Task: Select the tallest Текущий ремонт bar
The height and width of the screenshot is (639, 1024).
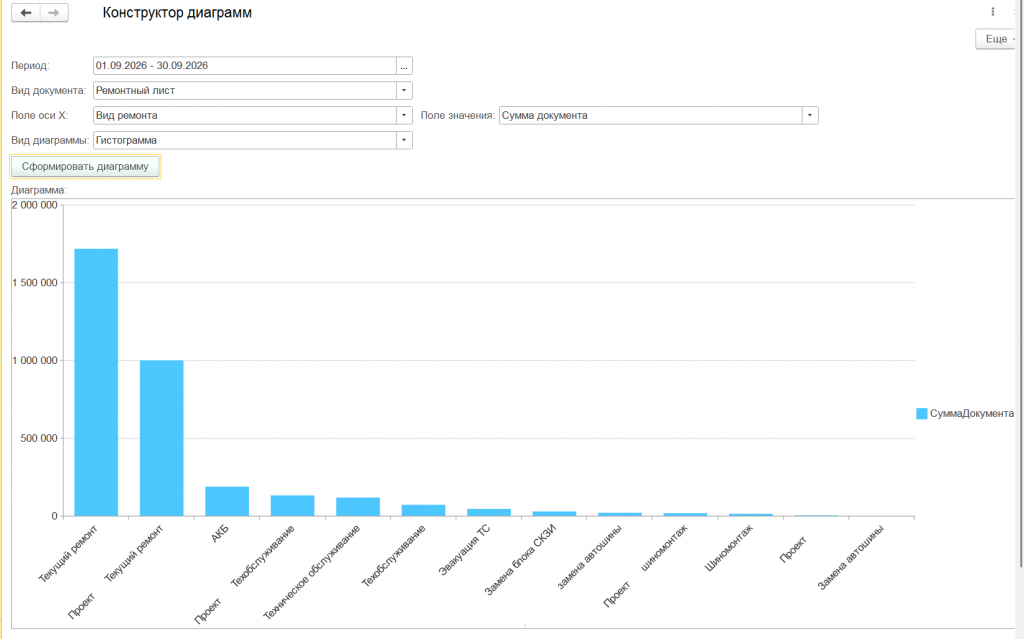Action: click(x=96, y=382)
